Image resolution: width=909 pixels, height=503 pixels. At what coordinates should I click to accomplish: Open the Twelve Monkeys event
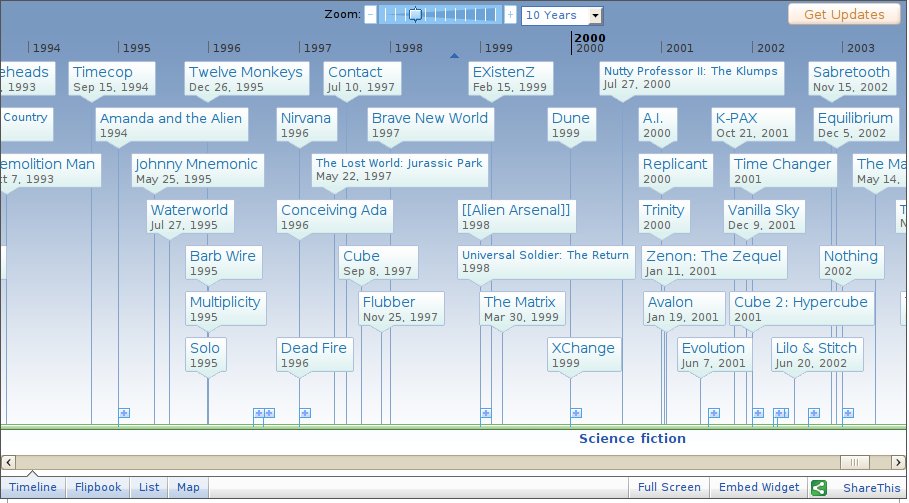[x=246, y=79]
